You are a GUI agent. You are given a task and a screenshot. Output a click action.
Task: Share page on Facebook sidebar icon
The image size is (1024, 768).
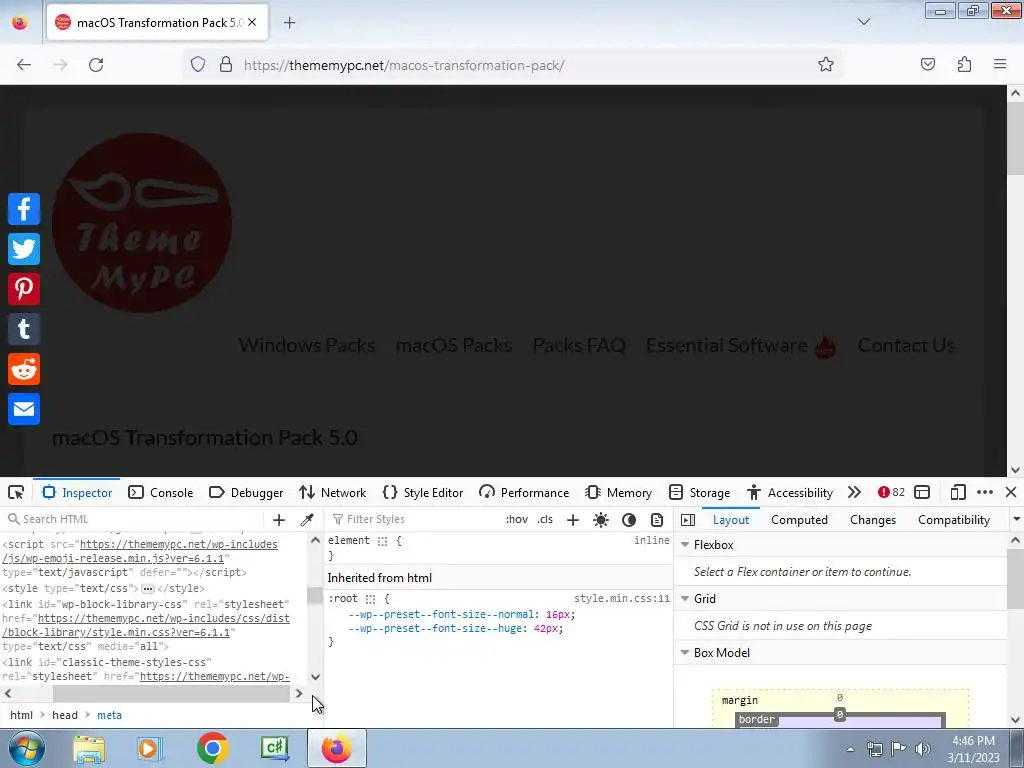(x=24, y=209)
